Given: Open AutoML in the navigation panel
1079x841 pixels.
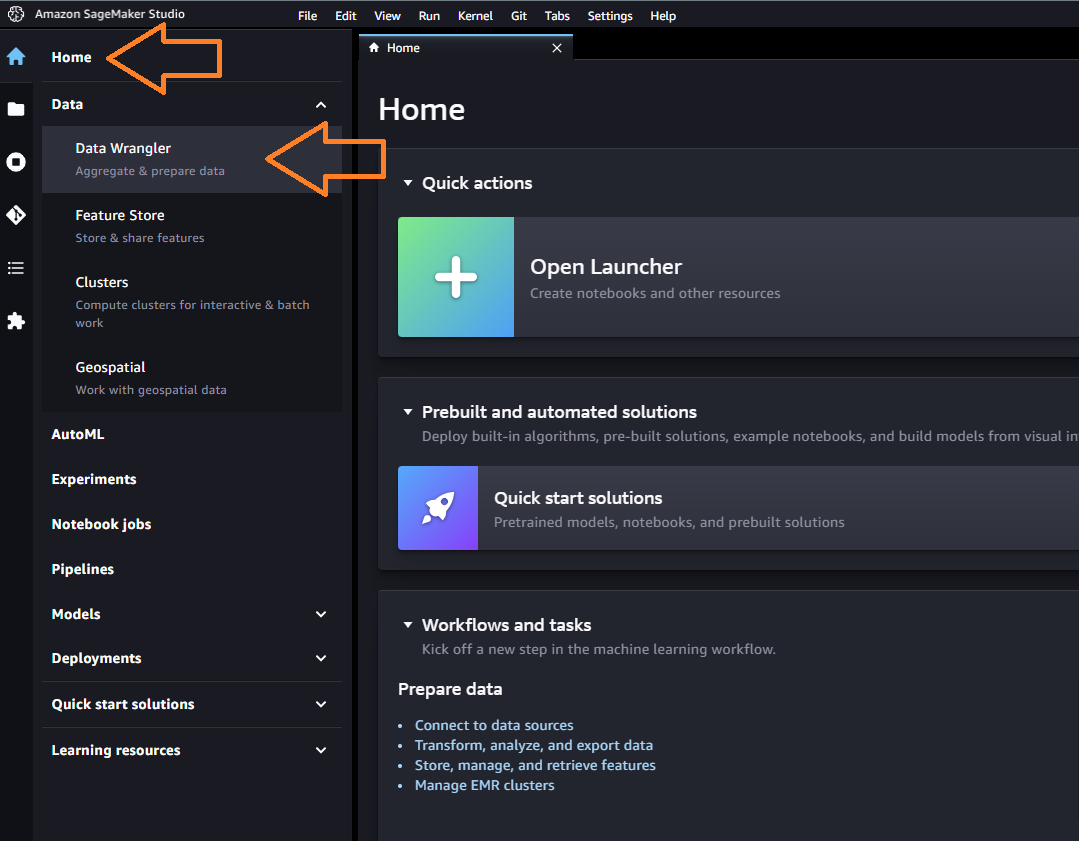Looking at the screenshot, I should click(x=78, y=434).
